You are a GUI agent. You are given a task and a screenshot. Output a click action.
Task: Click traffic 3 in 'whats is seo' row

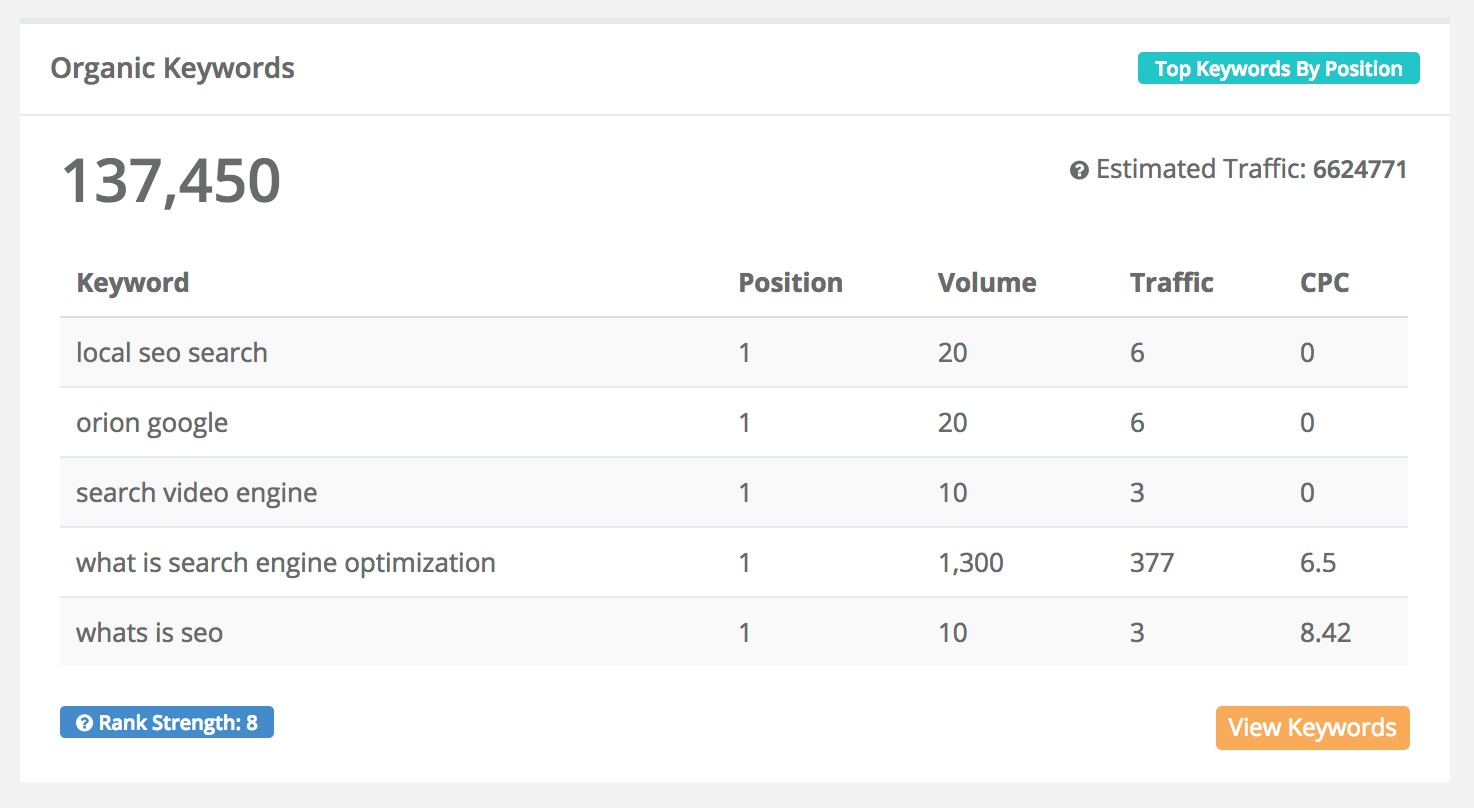(1137, 633)
